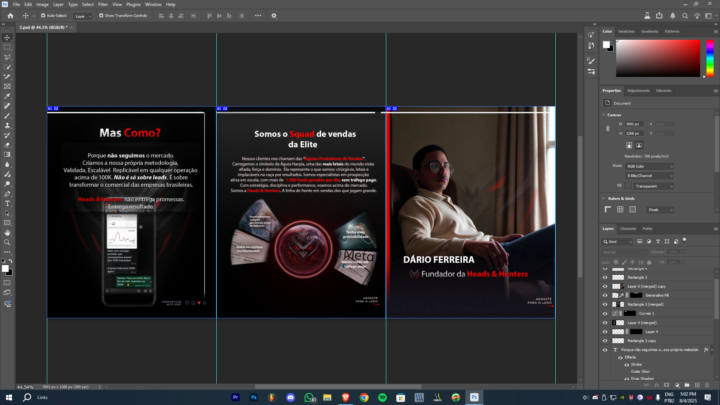Image resolution: width=720 pixels, height=405 pixels.
Task: Switch to the Swatches tab
Action: [x=627, y=31]
